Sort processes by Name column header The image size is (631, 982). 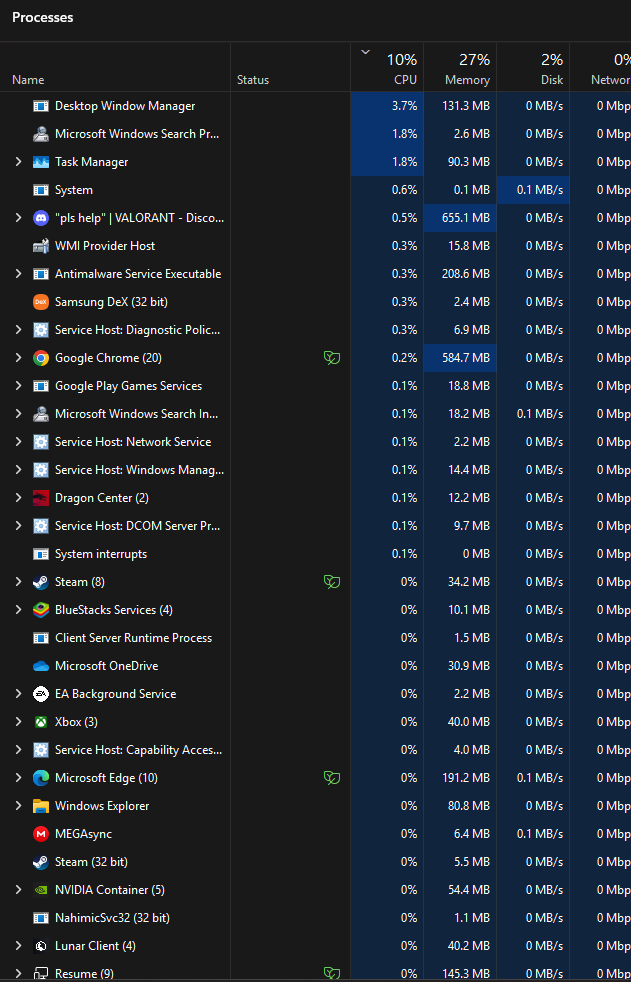(x=115, y=67)
